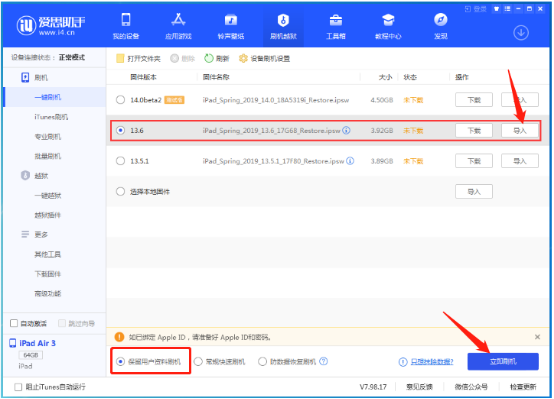Dismiss the Apple ID notice with its X
This screenshot has height=399, width=554.
(537, 337)
